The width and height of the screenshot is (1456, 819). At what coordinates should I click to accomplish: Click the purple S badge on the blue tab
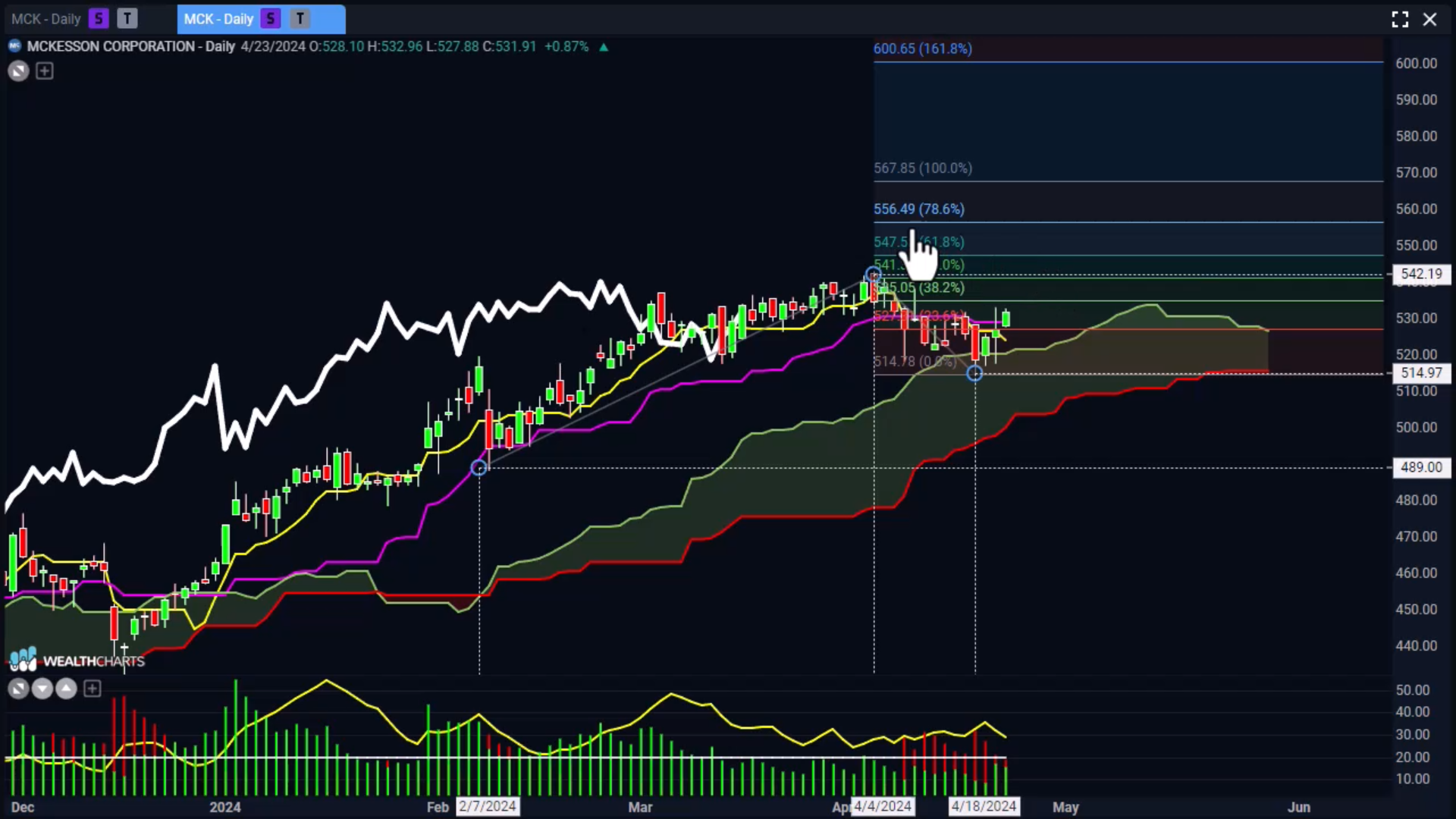(x=271, y=19)
